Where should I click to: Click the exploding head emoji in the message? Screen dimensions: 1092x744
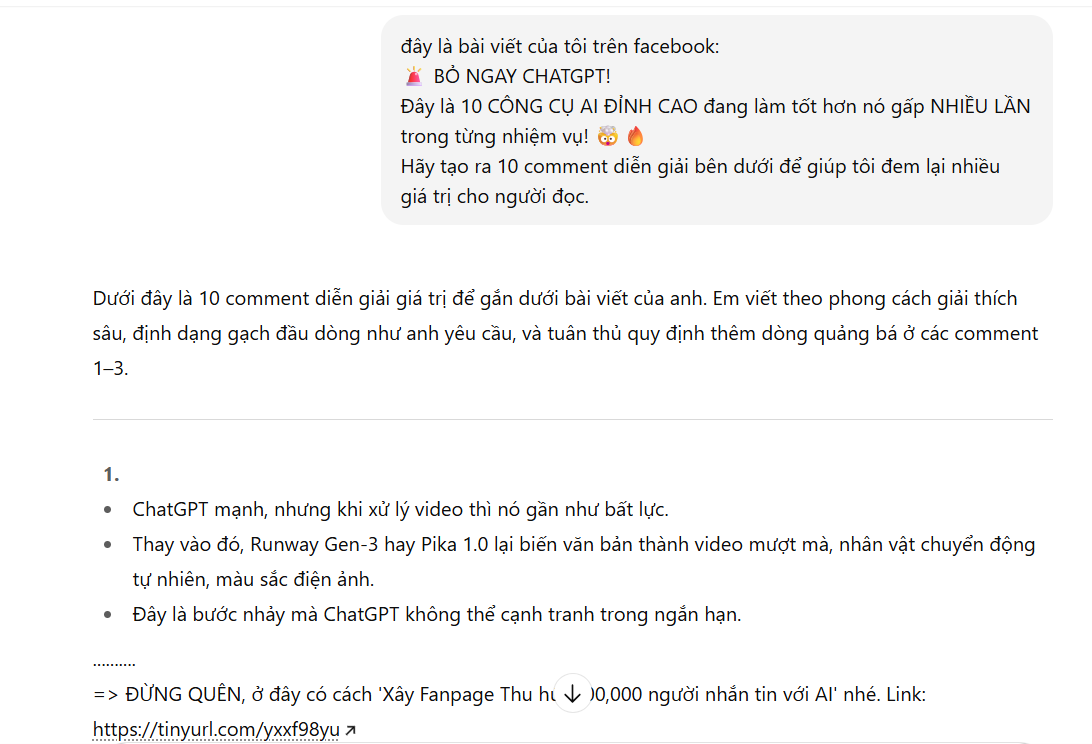tap(607, 136)
